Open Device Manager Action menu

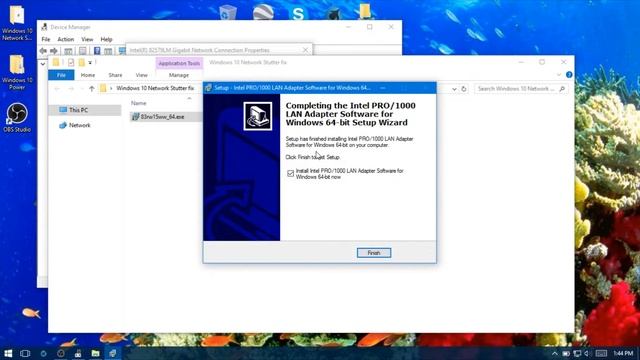(65, 39)
